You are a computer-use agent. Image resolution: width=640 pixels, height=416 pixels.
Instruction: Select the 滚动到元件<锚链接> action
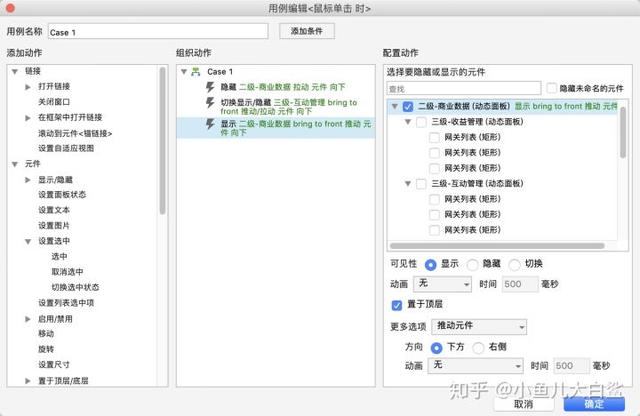75,133
